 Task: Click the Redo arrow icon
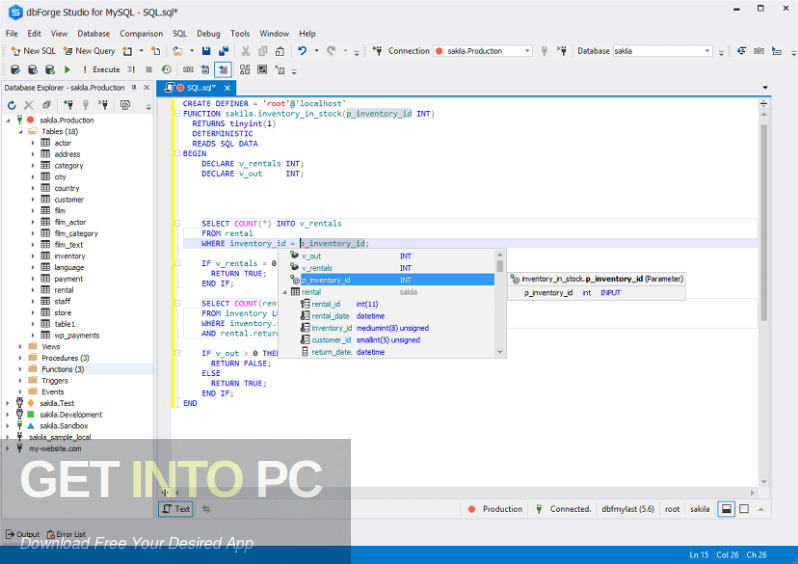[x=331, y=51]
